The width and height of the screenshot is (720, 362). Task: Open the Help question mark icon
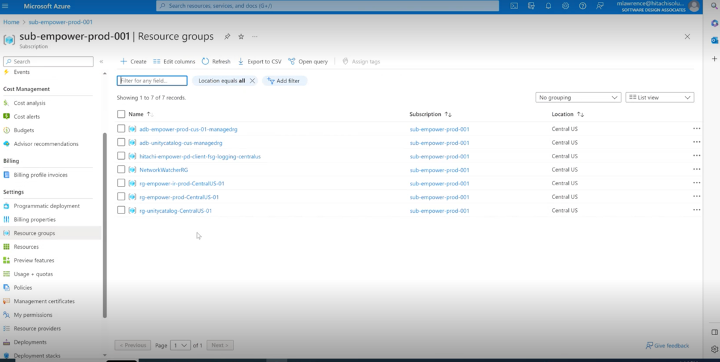(x=582, y=6)
